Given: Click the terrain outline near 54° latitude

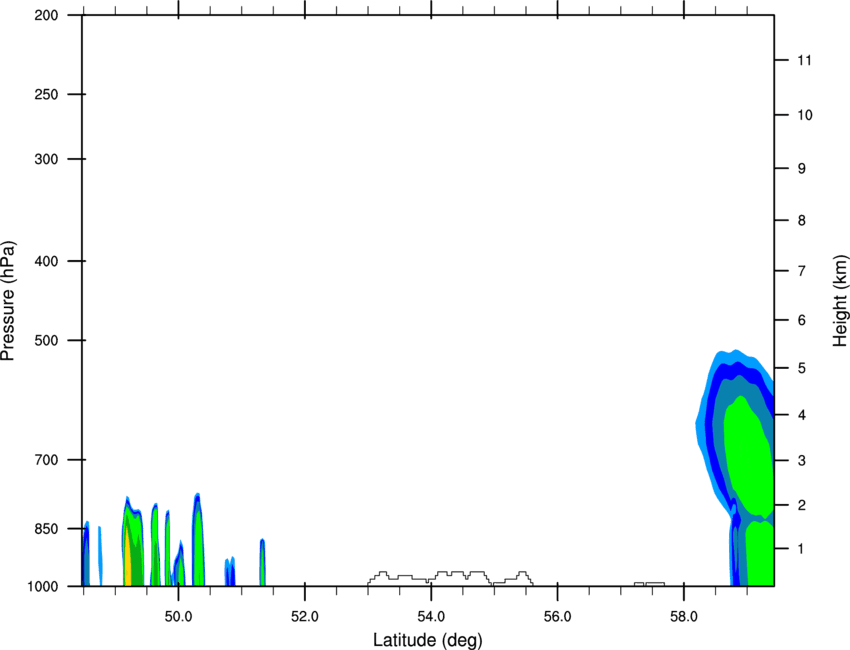Looking at the screenshot, I should 450,578.
